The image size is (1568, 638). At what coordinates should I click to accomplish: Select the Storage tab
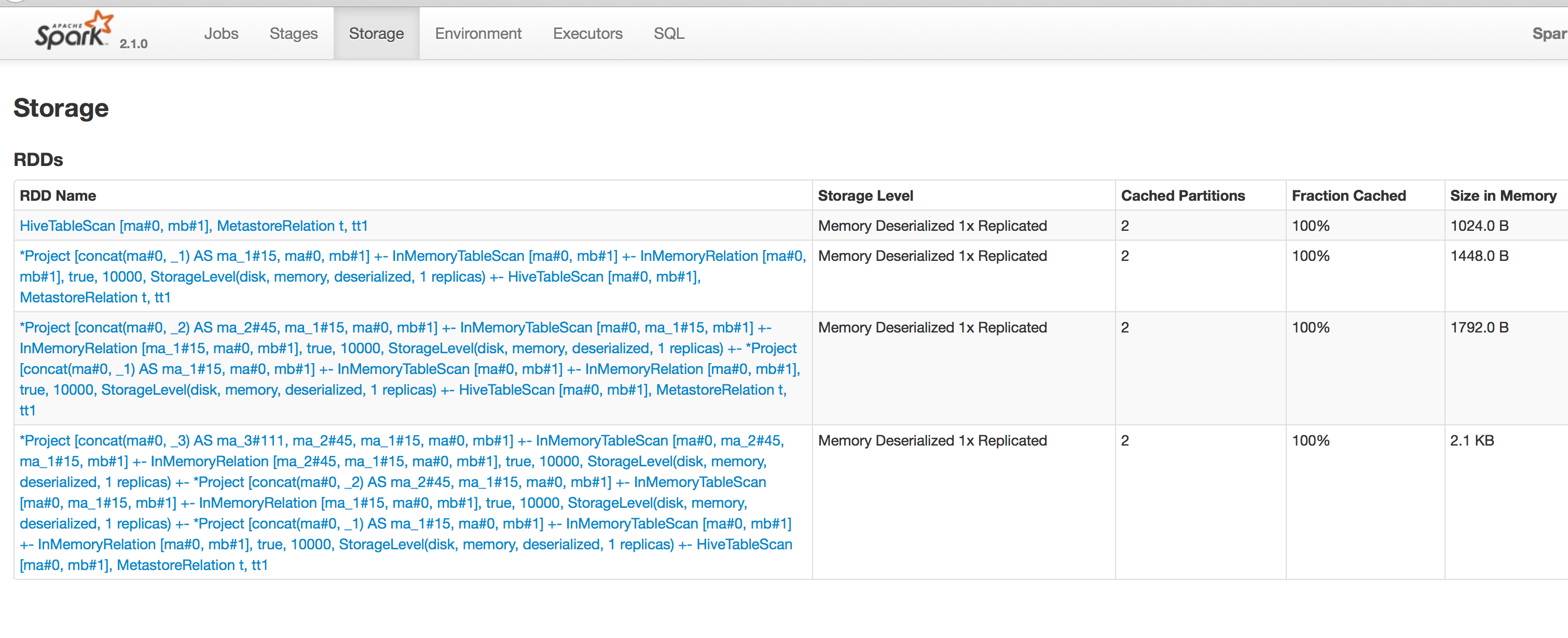tap(376, 34)
